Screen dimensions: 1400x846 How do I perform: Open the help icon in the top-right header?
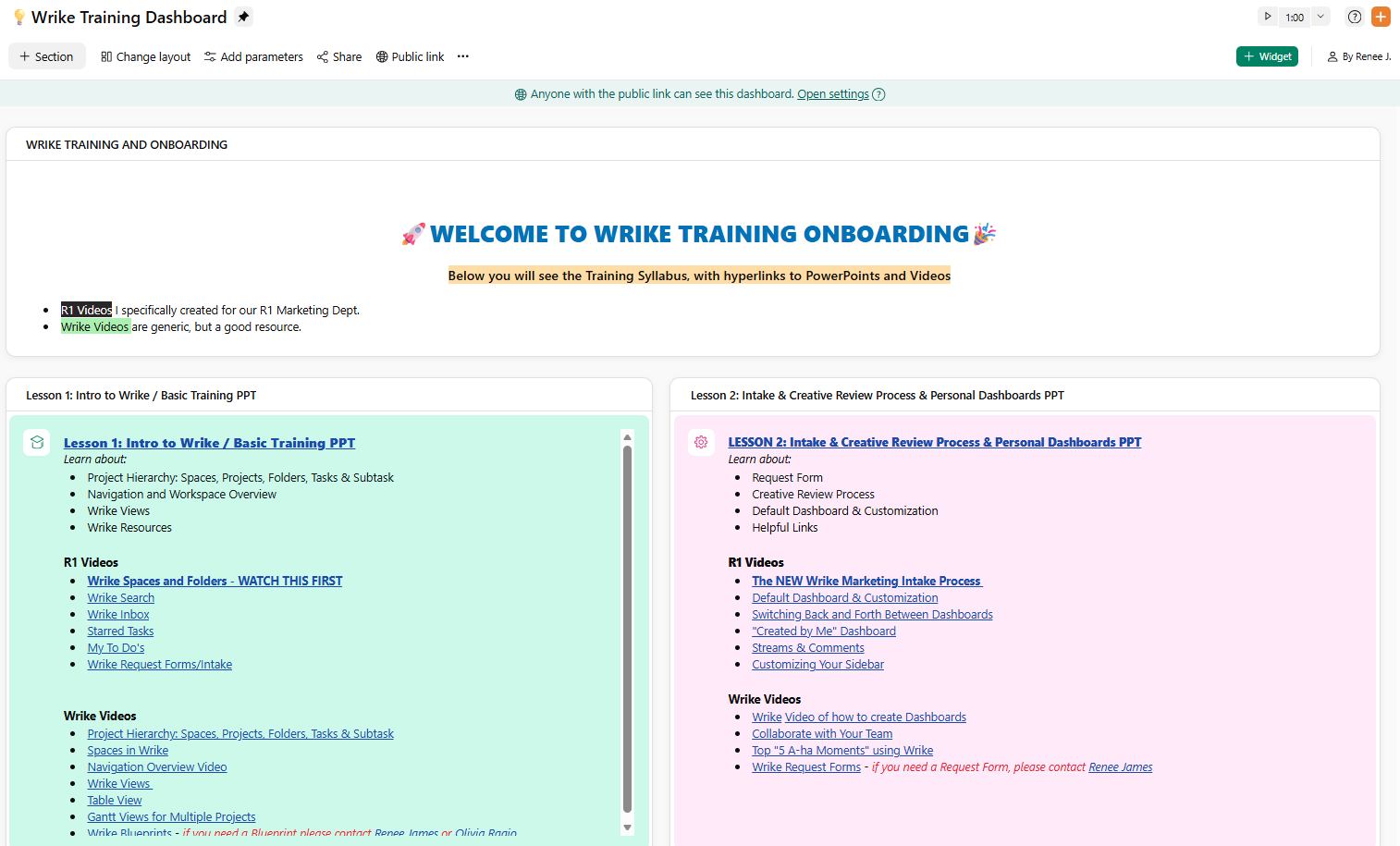(1355, 17)
